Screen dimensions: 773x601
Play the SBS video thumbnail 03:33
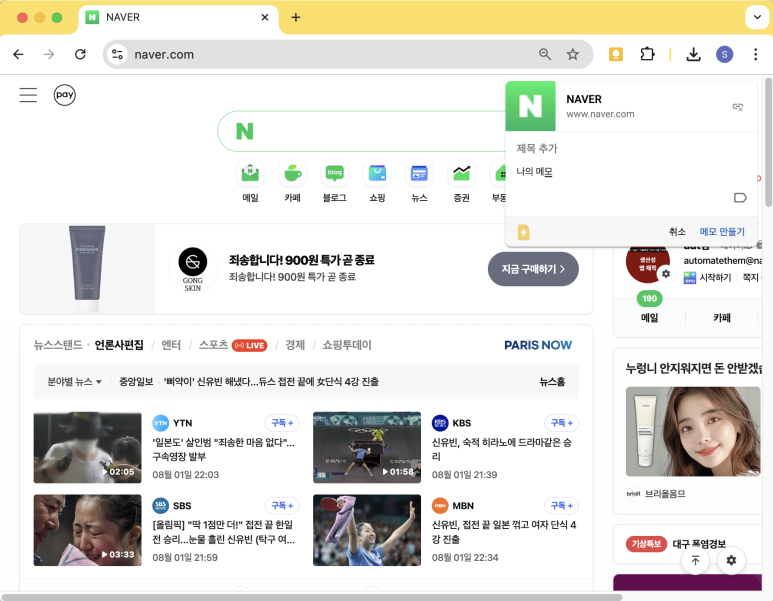[87, 530]
